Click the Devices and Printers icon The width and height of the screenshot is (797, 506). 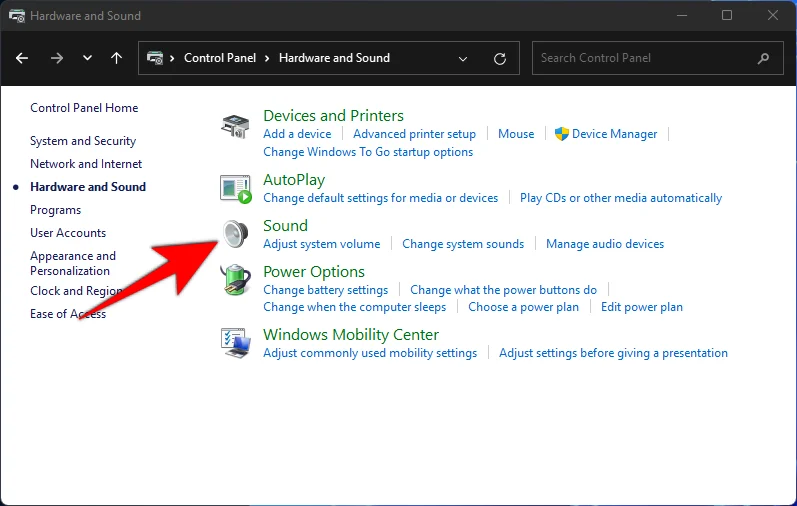[x=235, y=126]
